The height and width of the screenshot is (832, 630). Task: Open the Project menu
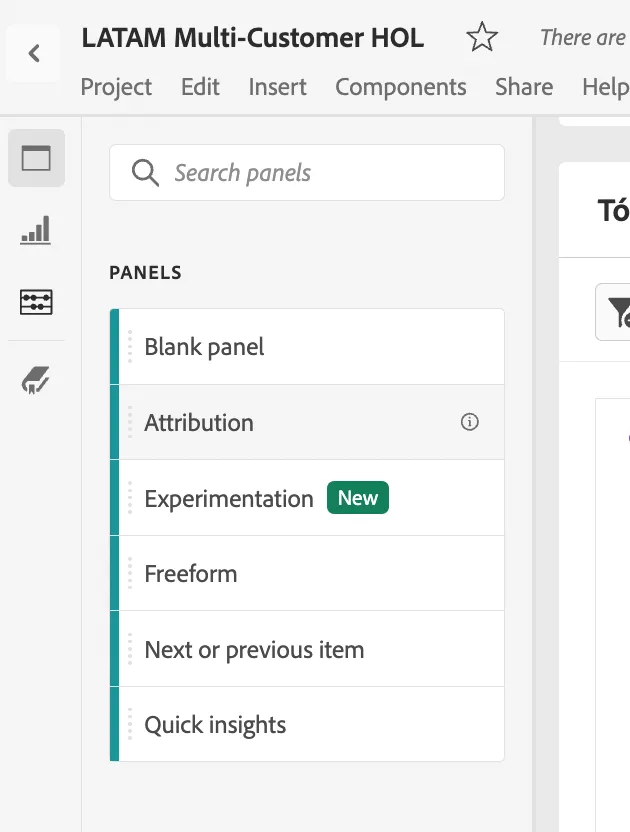(x=116, y=87)
